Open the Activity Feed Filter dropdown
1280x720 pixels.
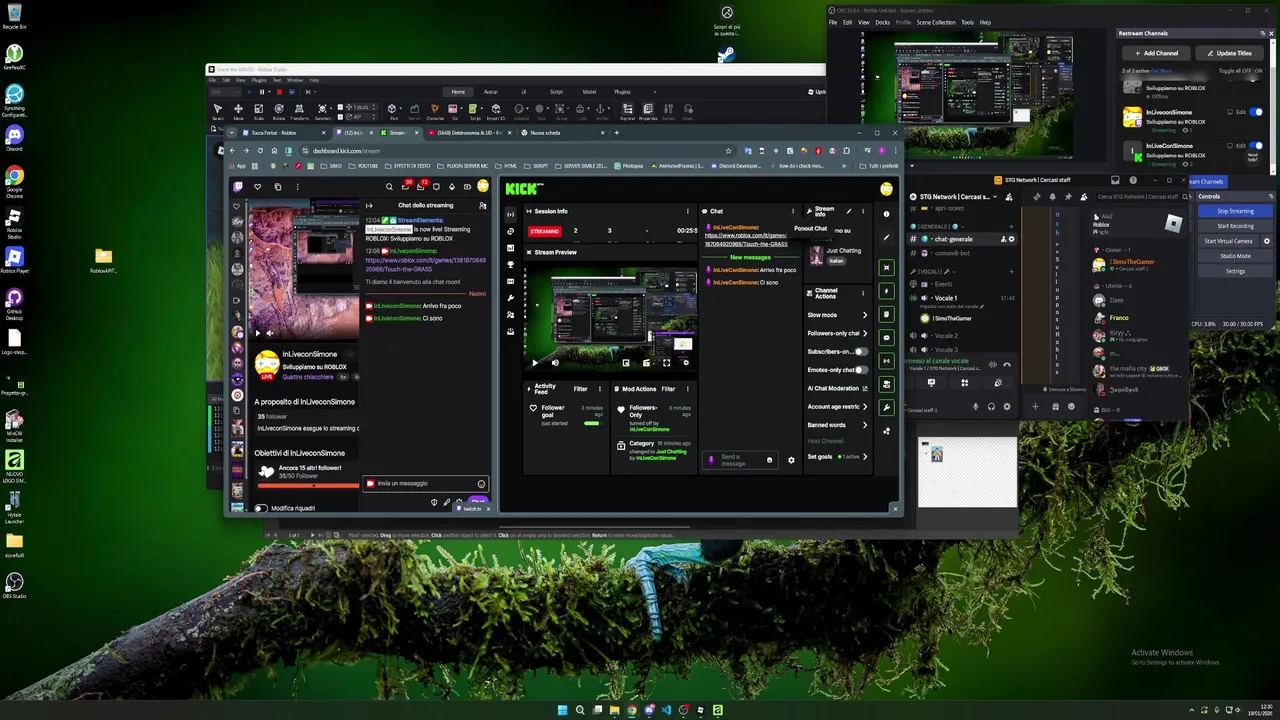click(x=580, y=388)
